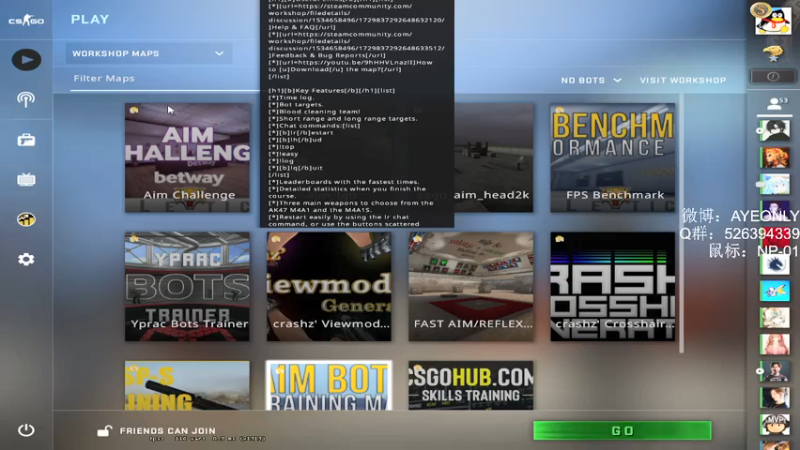
Task: Select the FAST AIM/REFLEX map
Action: [x=471, y=286]
